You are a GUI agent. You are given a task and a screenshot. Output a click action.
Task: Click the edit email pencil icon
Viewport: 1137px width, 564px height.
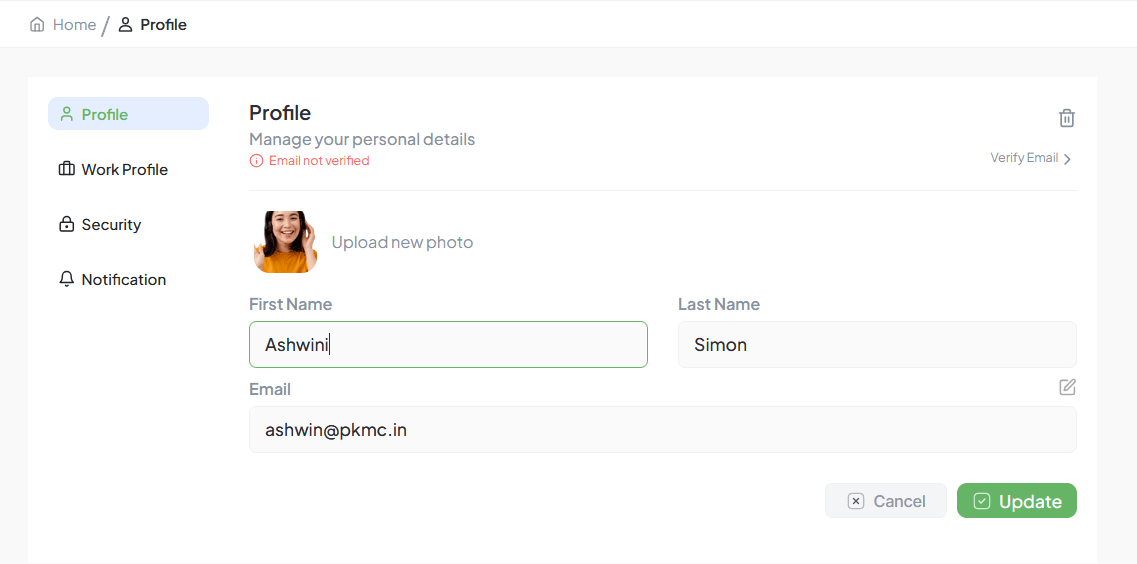1067,387
